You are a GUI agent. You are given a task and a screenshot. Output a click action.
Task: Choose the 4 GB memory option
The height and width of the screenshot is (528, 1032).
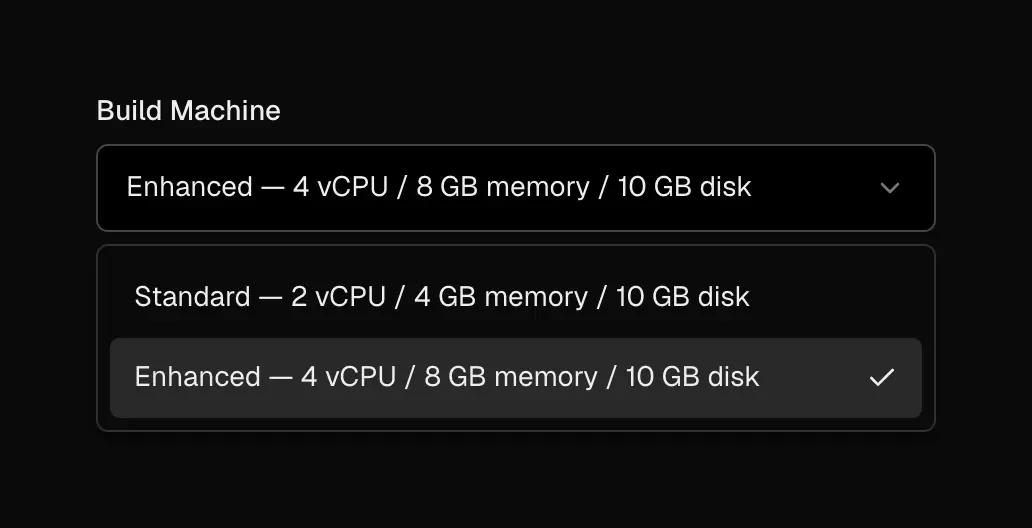515,298
